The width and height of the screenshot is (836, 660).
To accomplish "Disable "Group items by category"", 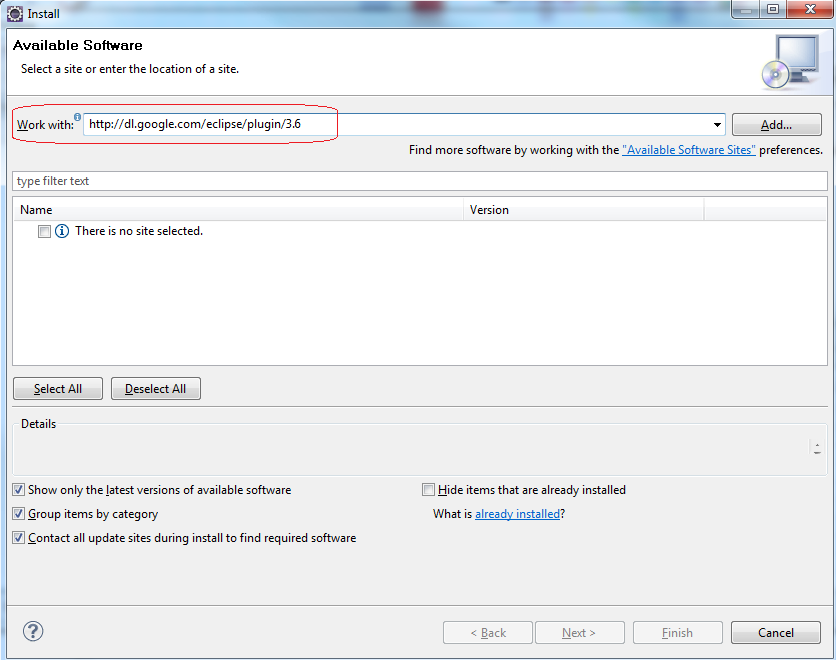I will pos(18,514).
